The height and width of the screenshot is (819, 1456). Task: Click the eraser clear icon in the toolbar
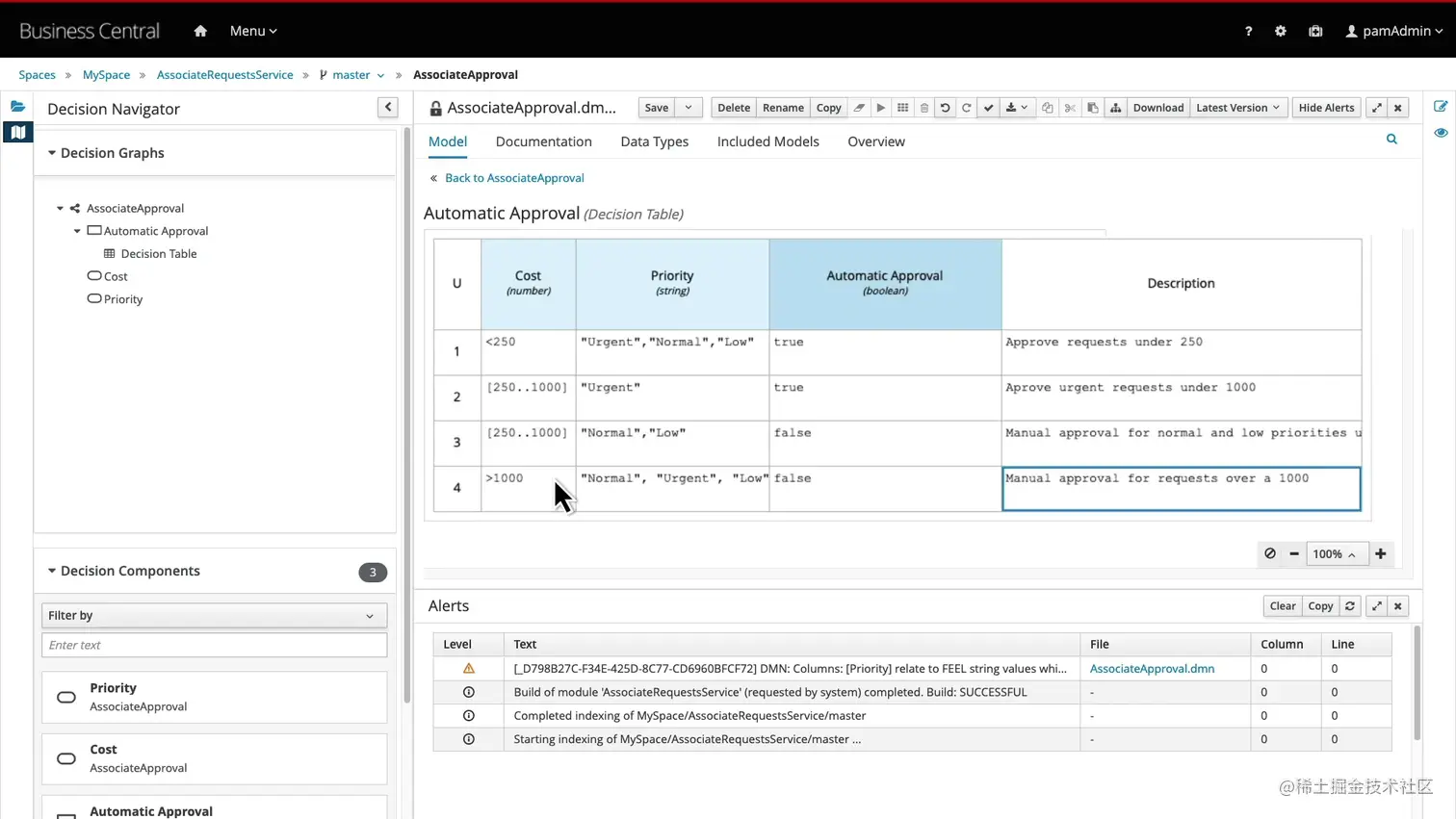point(859,108)
